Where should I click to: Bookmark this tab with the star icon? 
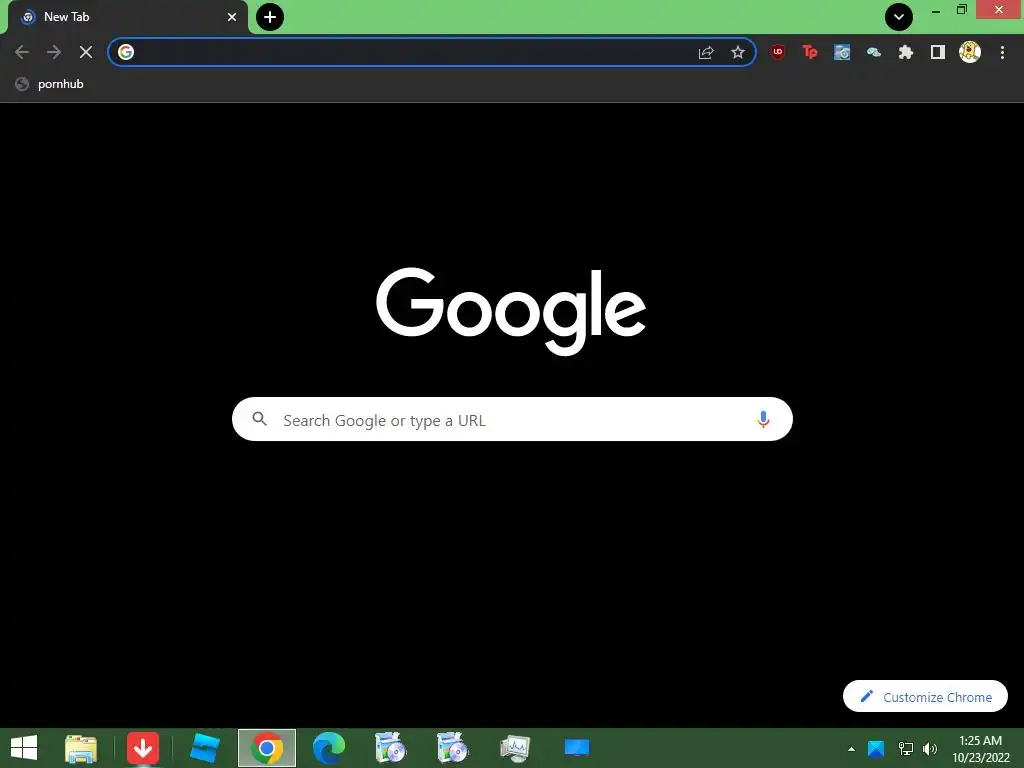pyautogui.click(x=738, y=52)
